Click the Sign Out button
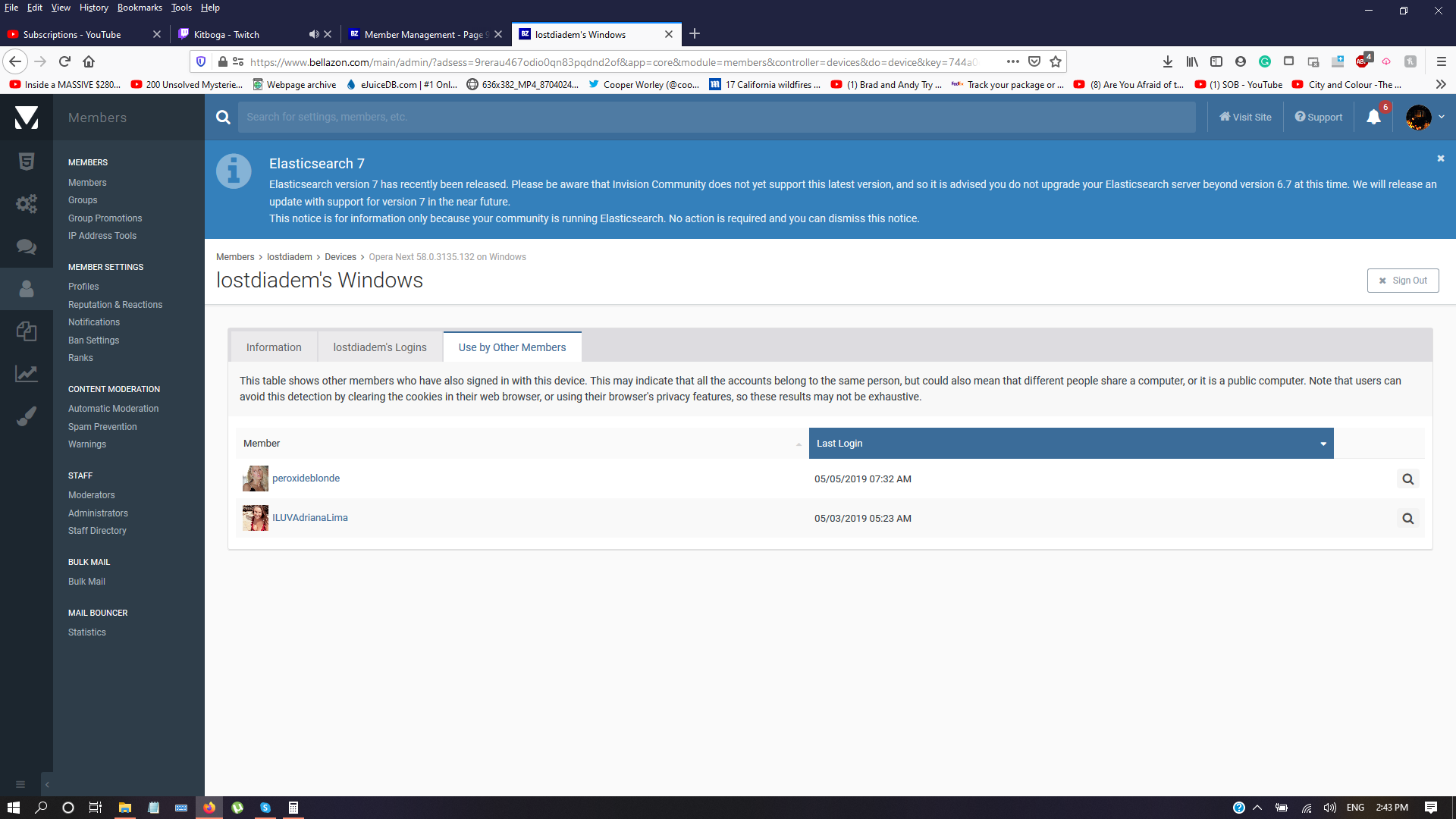Image resolution: width=1456 pixels, height=819 pixels. click(x=1403, y=281)
